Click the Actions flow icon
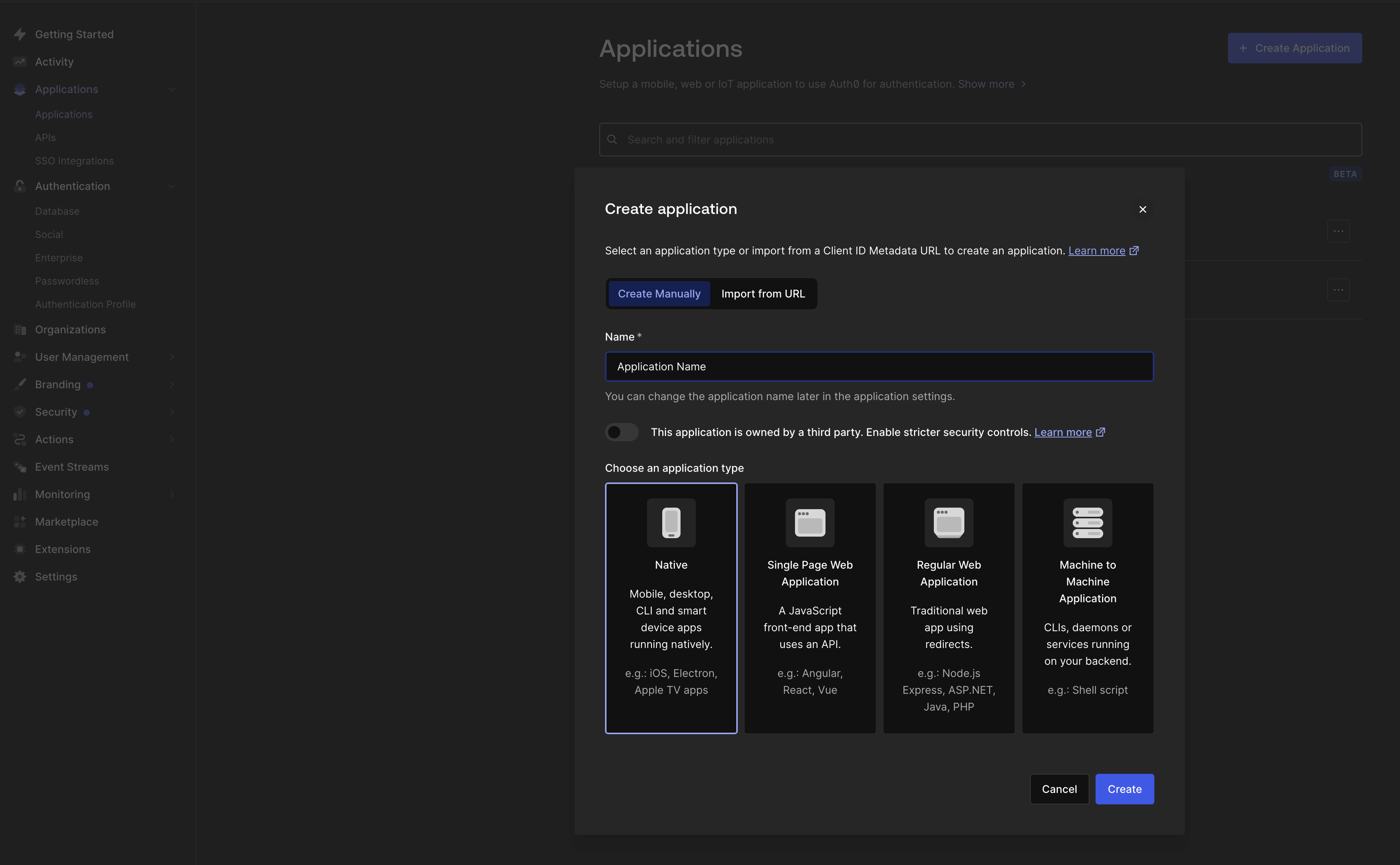1400x865 pixels. click(20, 439)
